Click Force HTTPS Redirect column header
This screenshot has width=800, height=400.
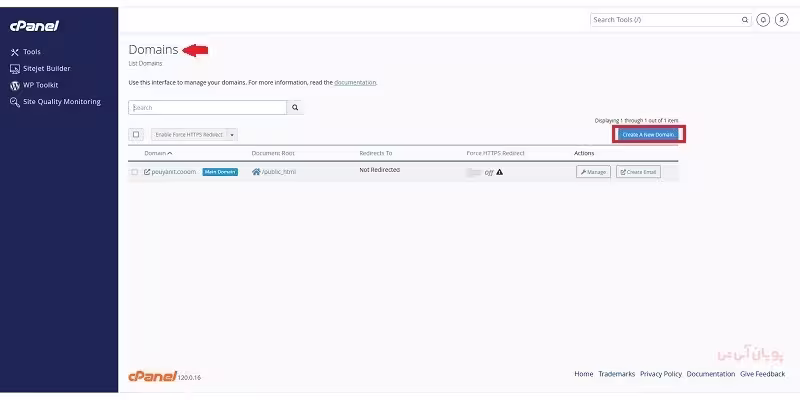(495, 153)
